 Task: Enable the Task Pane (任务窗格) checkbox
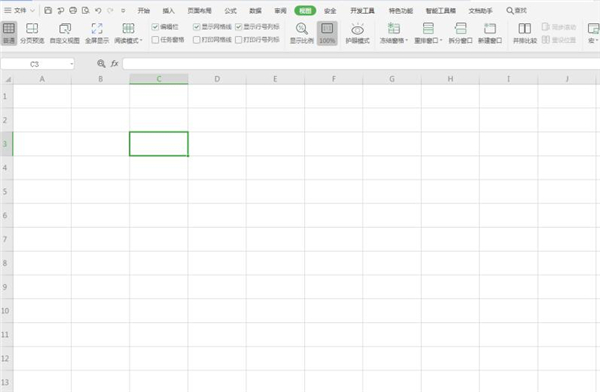[155, 39]
